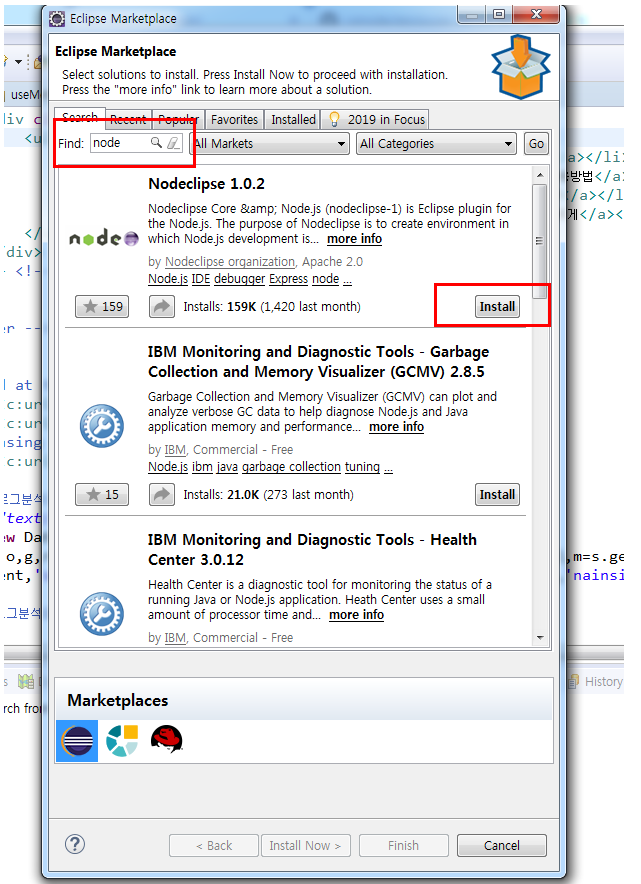Click the lightbulb icon on 2019 in Focus tab

[334, 119]
